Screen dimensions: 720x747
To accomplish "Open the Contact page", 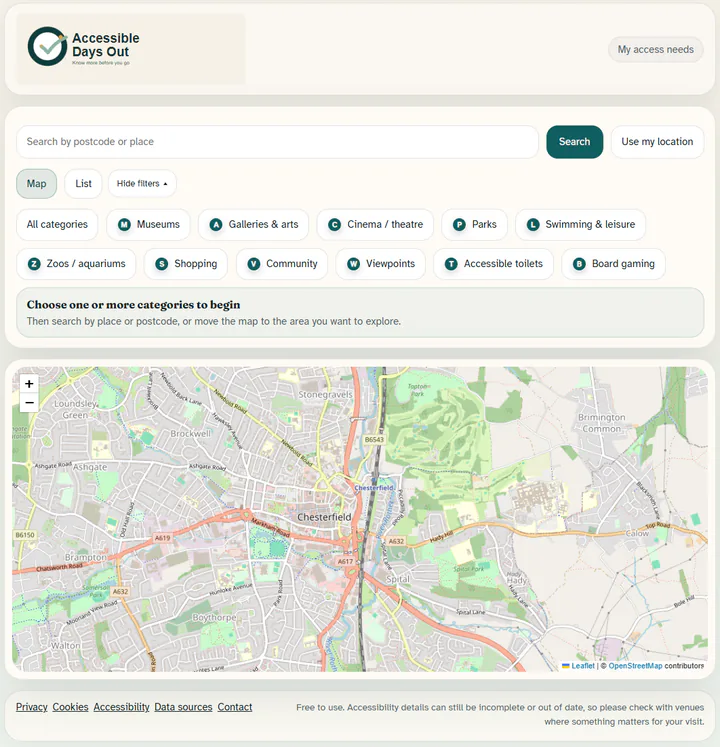I will [234, 707].
